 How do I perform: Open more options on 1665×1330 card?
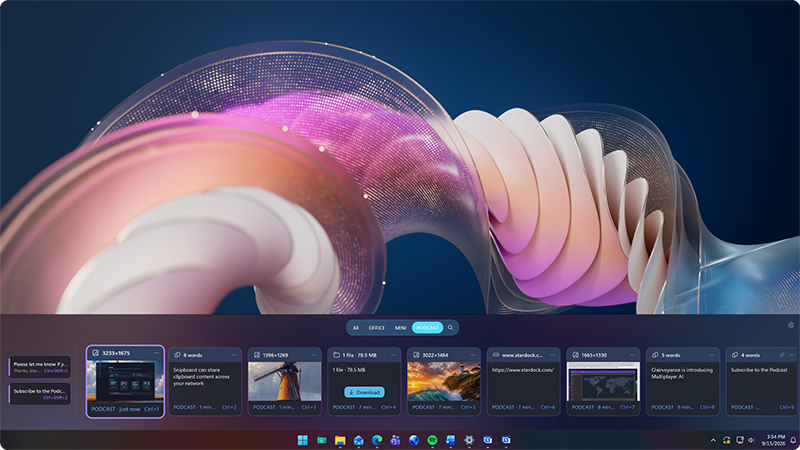coord(632,355)
